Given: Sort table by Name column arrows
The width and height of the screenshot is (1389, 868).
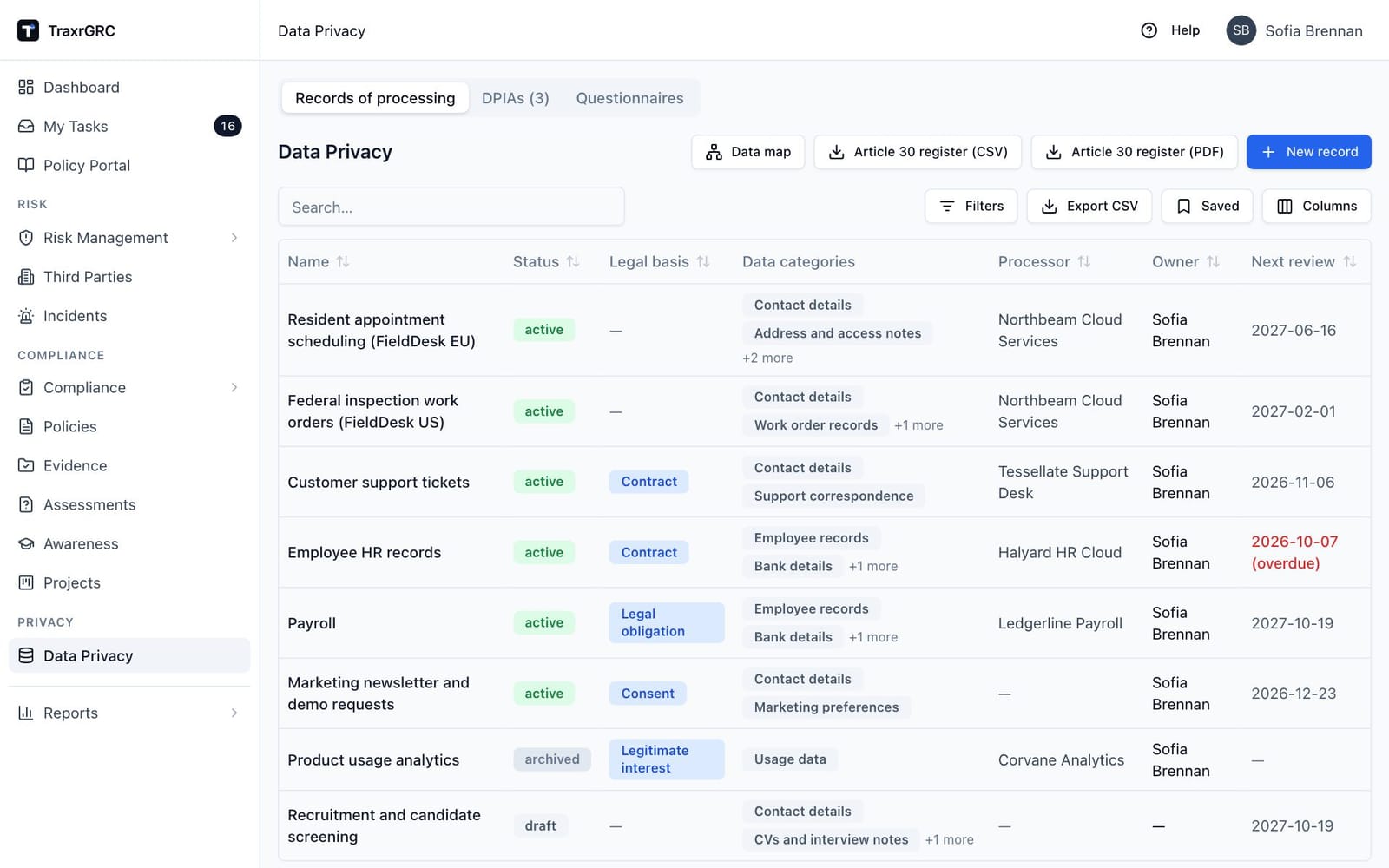Looking at the screenshot, I should click(343, 261).
